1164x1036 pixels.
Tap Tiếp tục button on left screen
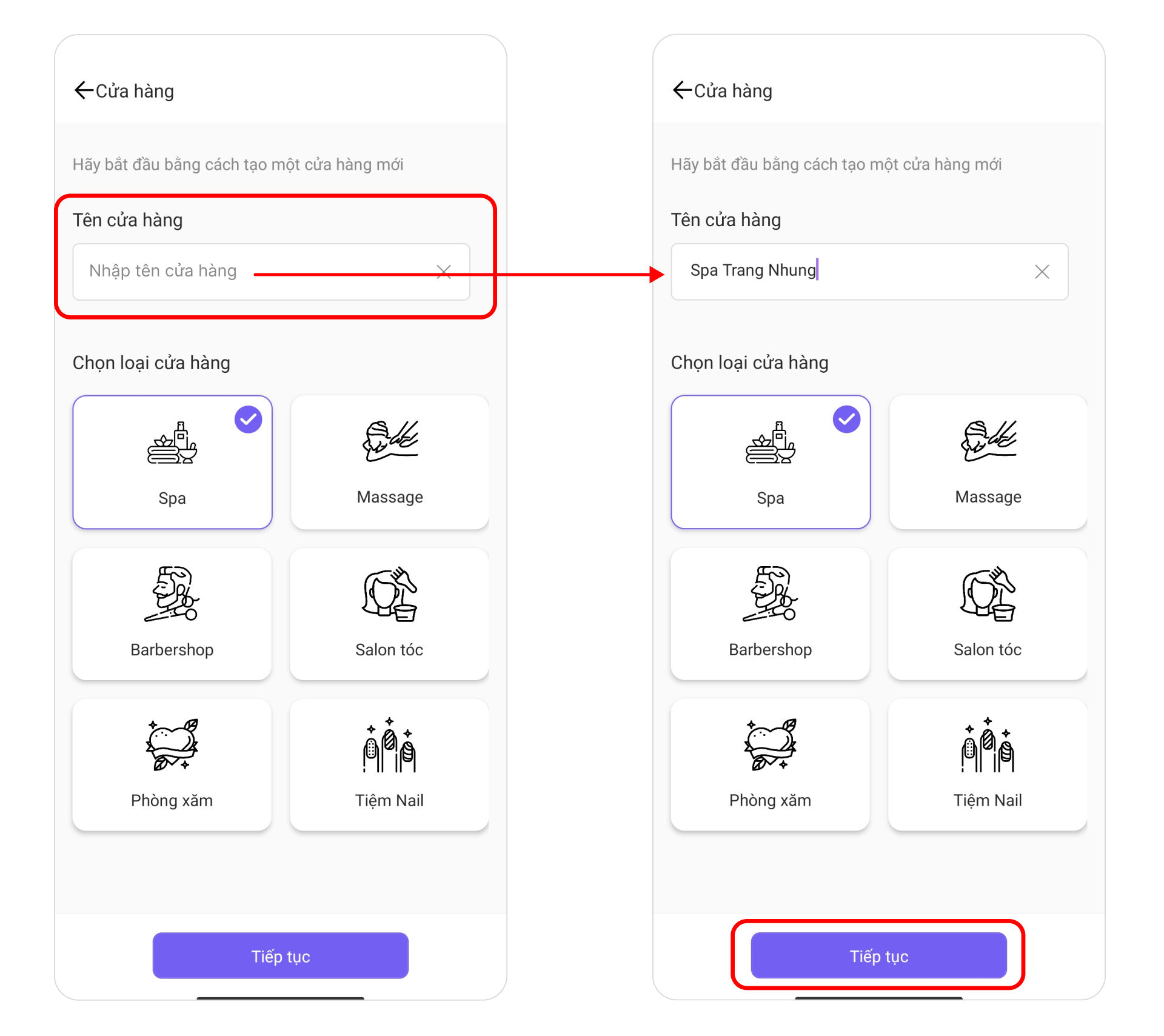pyautogui.click(x=281, y=956)
